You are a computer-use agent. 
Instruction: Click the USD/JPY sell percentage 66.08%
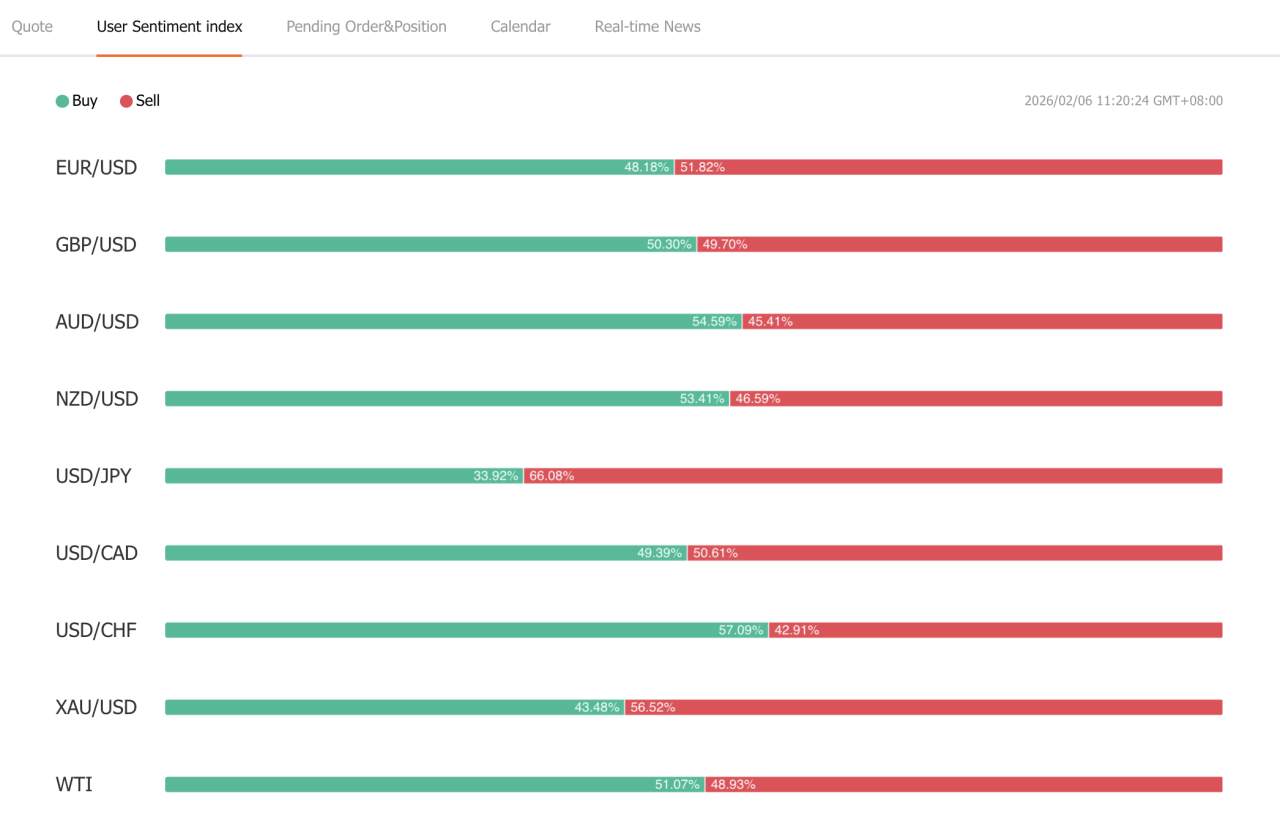[x=552, y=475]
